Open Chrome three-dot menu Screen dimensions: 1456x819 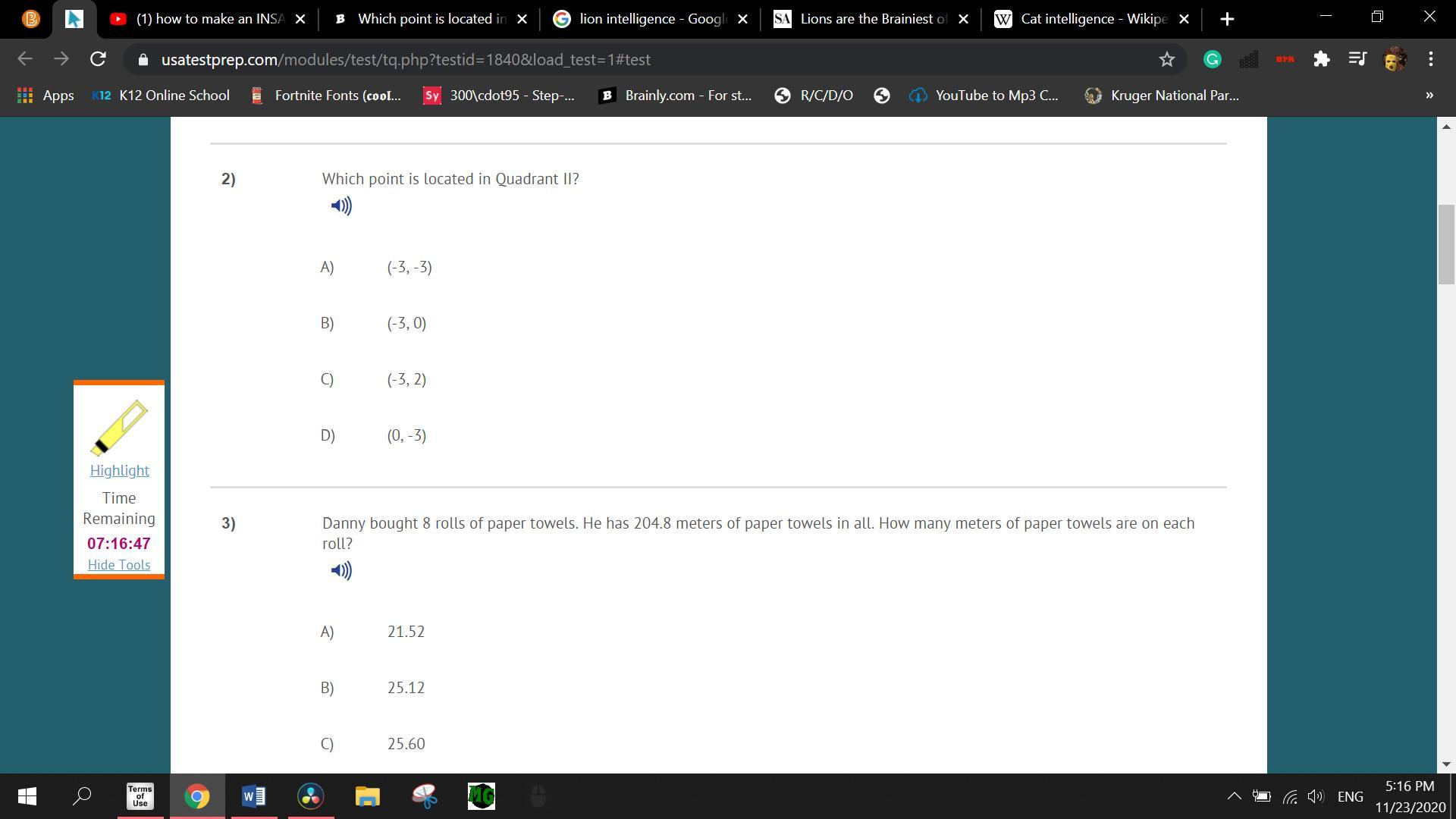(1430, 59)
